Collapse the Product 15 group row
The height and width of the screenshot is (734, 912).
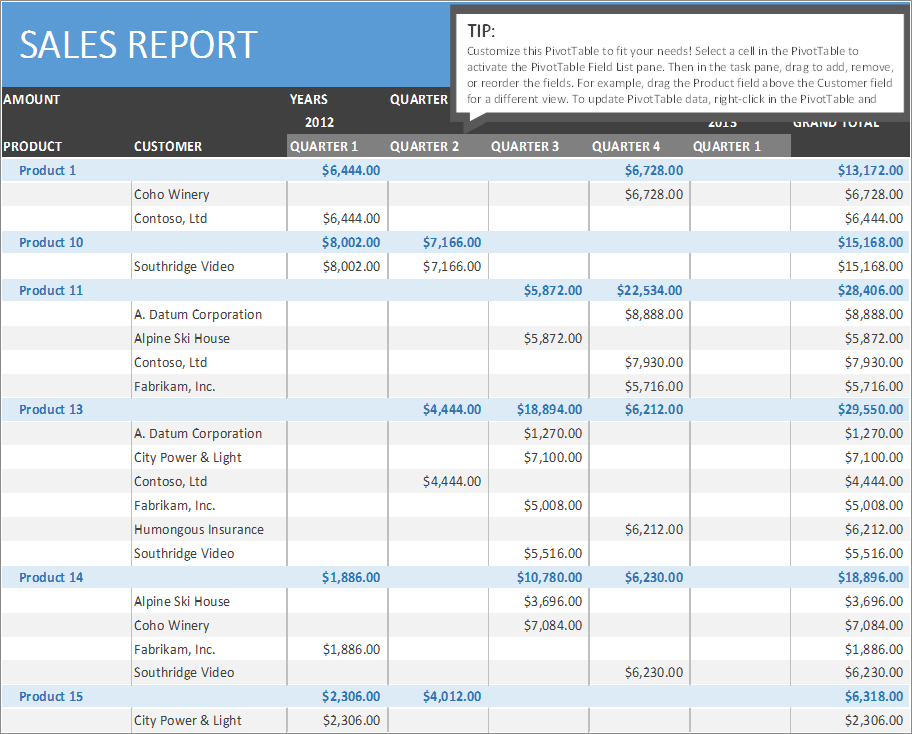tap(51, 696)
